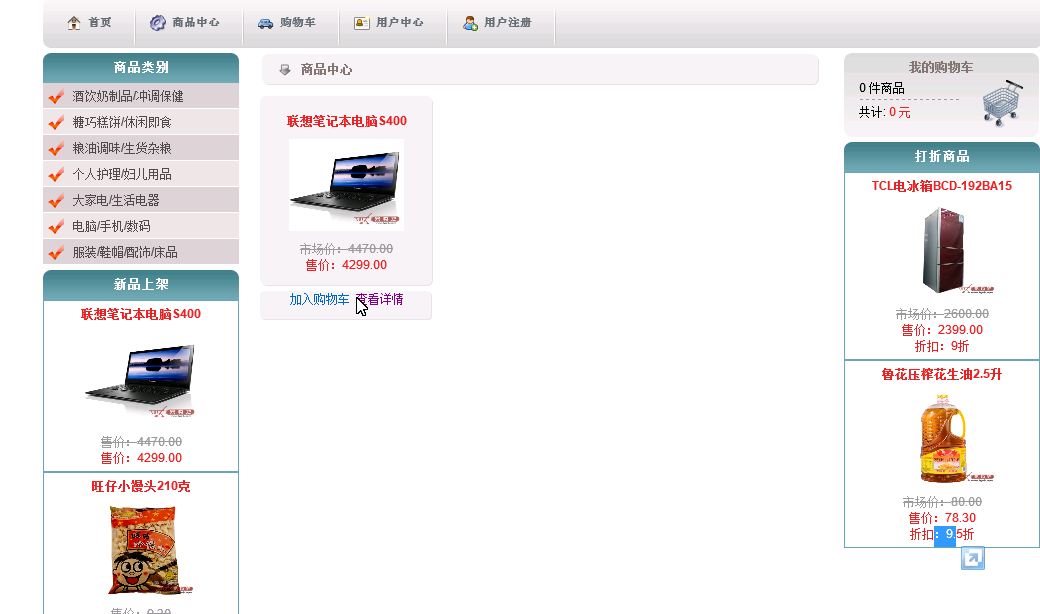Select category 个人护理/妇儿用品
This screenshot has width=1040, height=614.
[x=122, y=174]
